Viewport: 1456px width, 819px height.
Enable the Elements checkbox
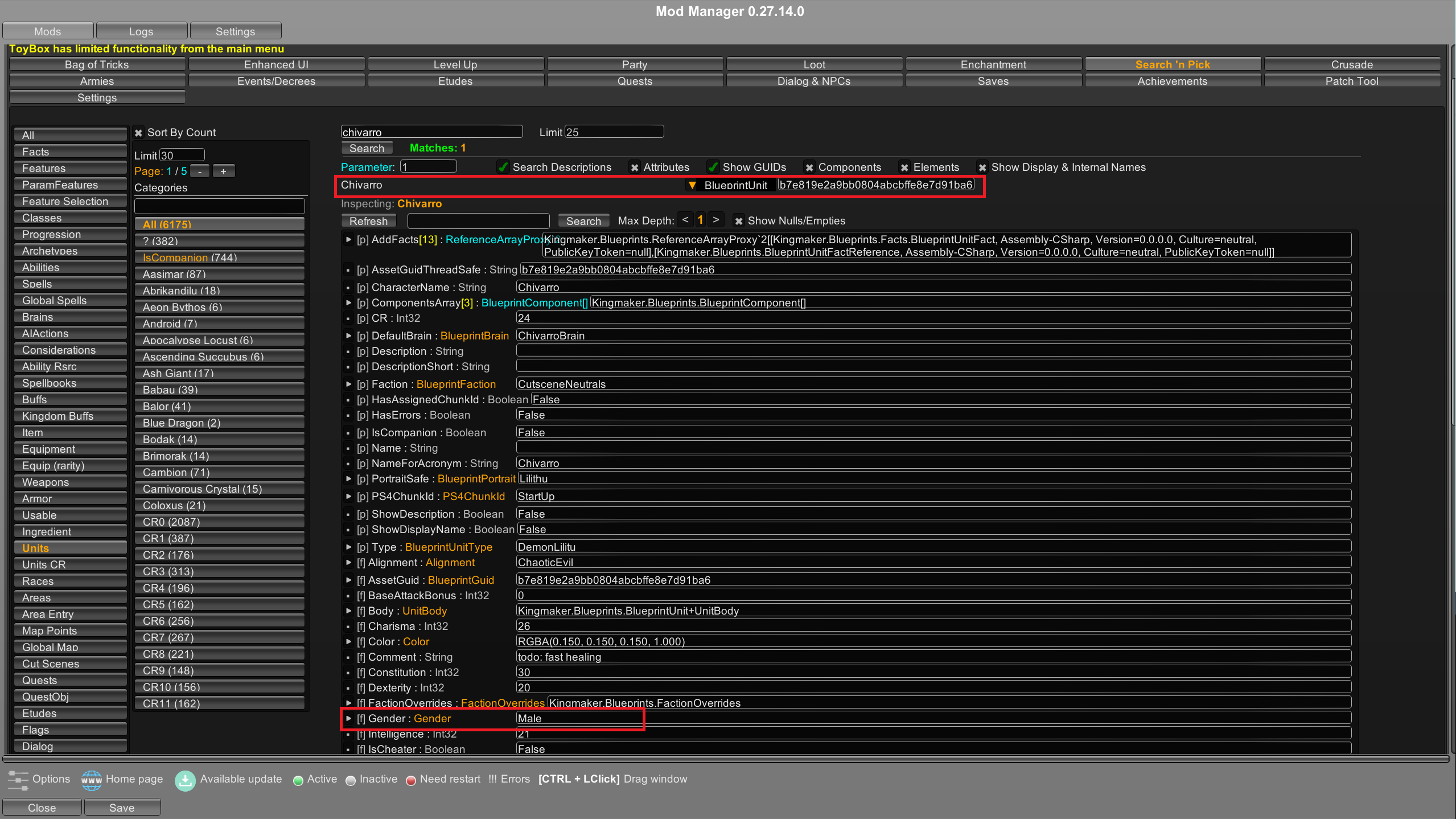(904, 167)
